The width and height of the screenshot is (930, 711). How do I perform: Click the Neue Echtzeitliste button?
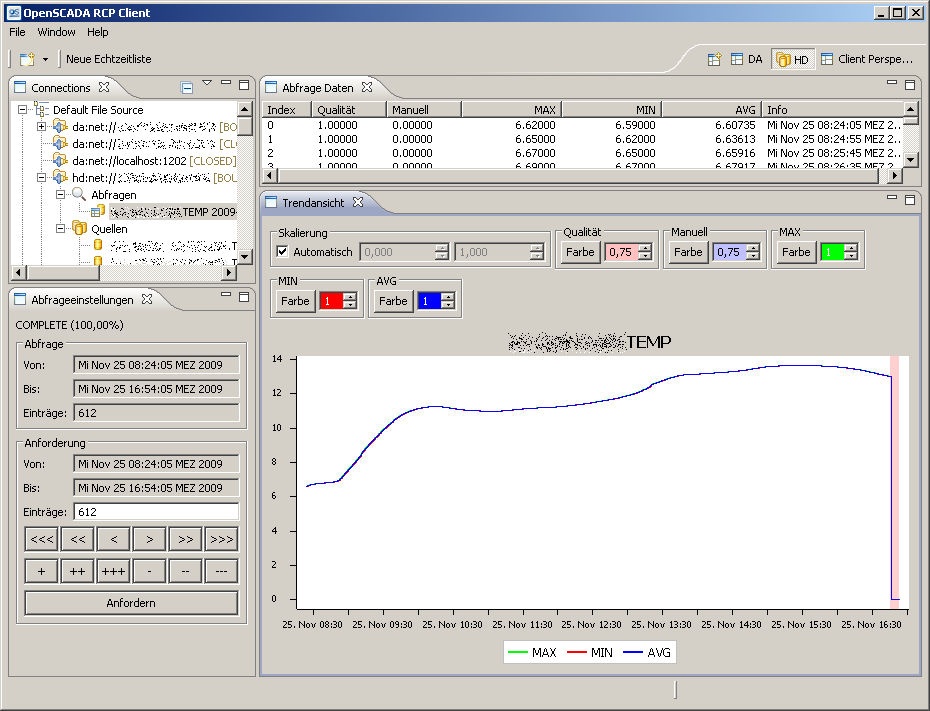pos(109,59)
